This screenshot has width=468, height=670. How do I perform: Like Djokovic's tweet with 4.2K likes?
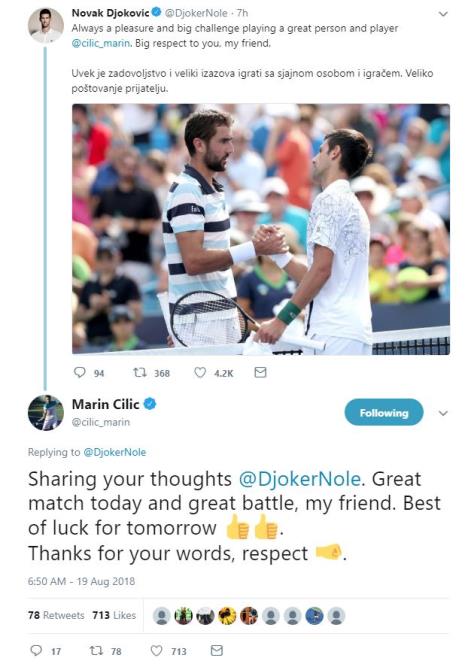[x=200, y=373]
